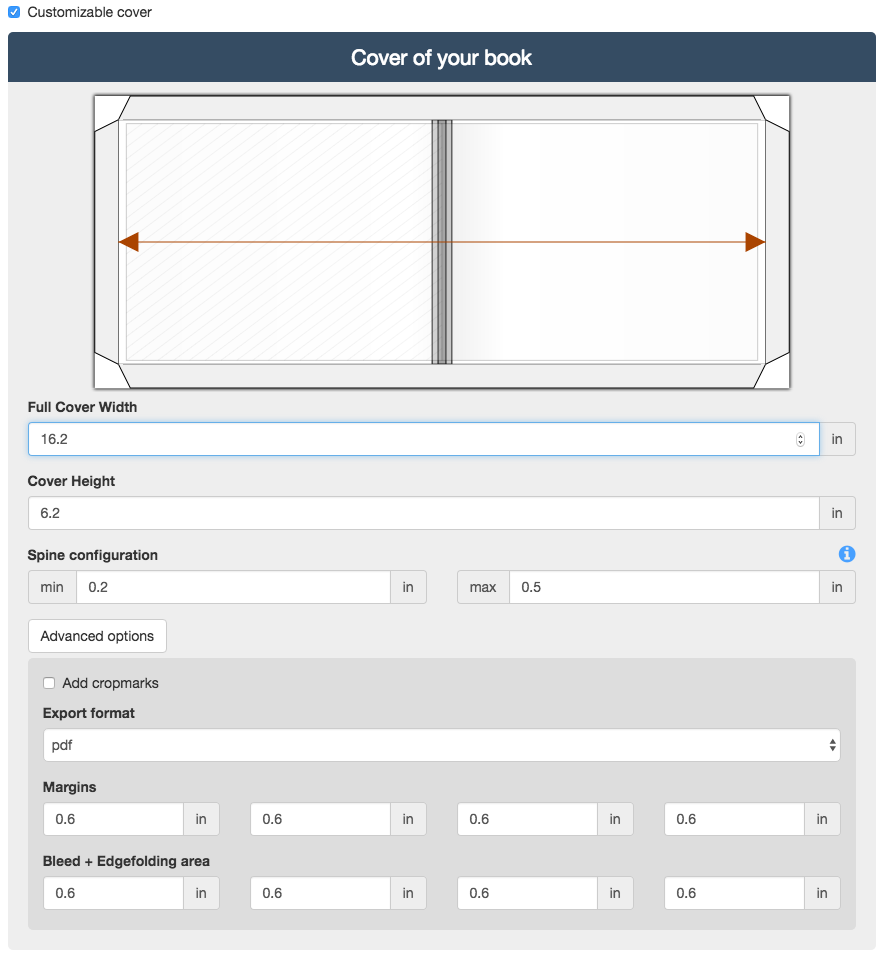The image size is (884, 960).
Task: Click the fourth Margins input field
Action: pyautogui.click(x=734, y=819)
